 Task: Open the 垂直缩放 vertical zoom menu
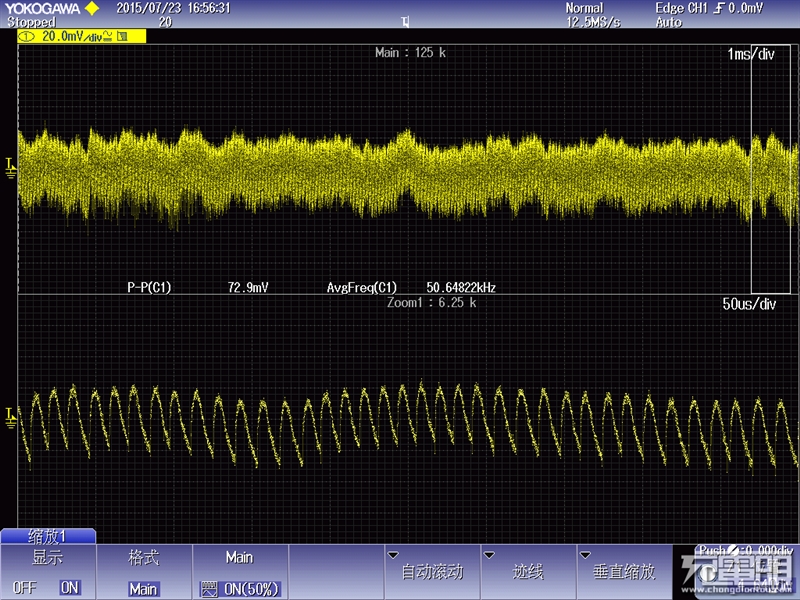click(623, 571)
